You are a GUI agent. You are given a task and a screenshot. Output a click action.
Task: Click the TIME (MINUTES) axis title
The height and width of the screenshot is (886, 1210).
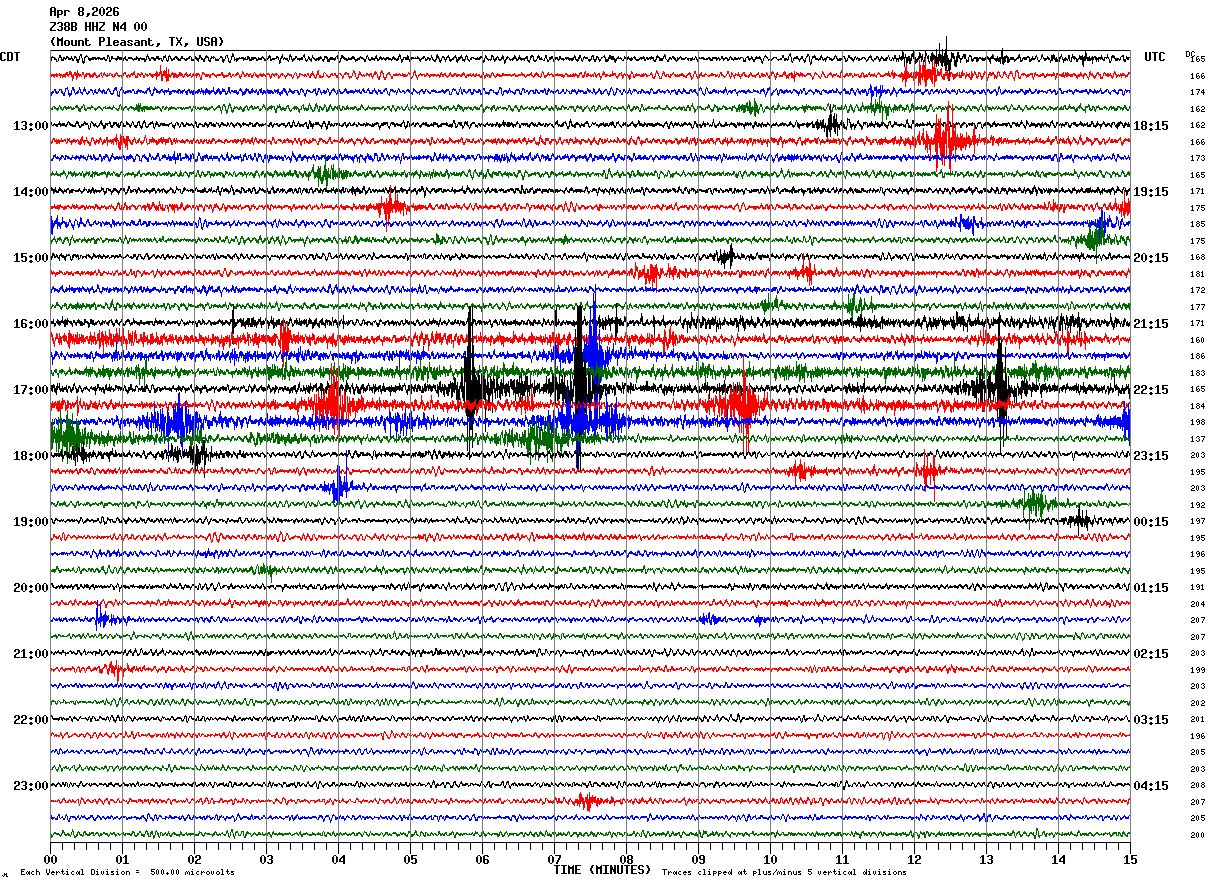pyautogui.click(x=602, y=870)
